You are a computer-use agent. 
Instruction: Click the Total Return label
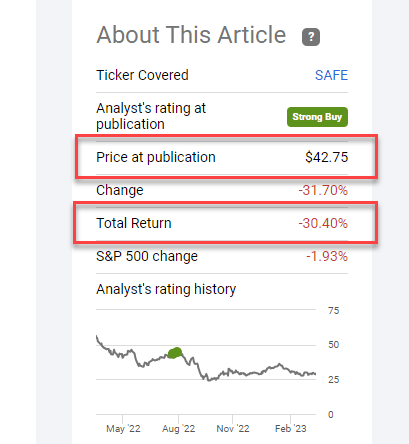click(x=134, y=223)
